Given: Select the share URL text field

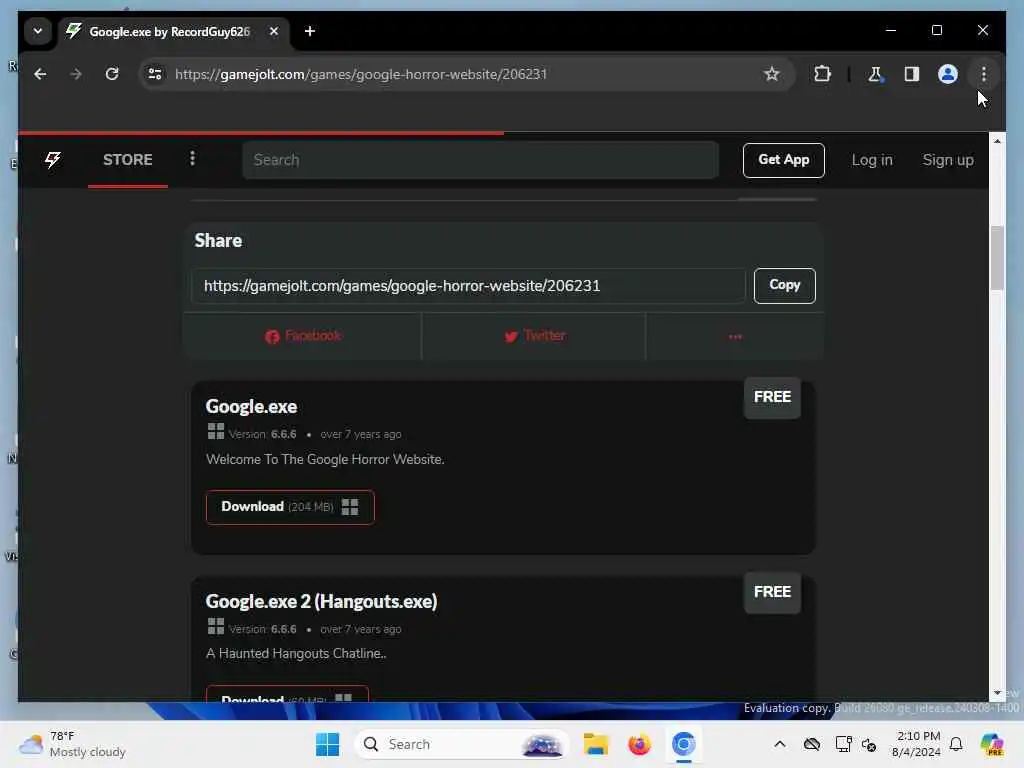Looking at the screenshot, I should tap(468, 286).
